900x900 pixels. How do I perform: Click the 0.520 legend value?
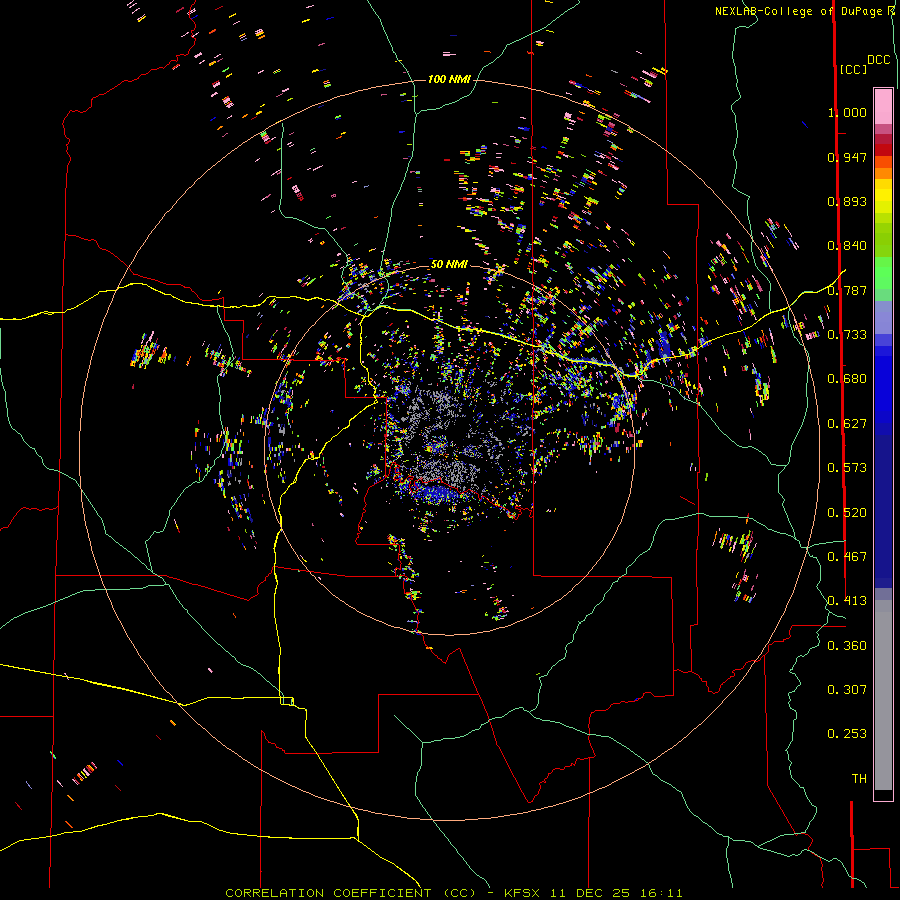point(847,513)
